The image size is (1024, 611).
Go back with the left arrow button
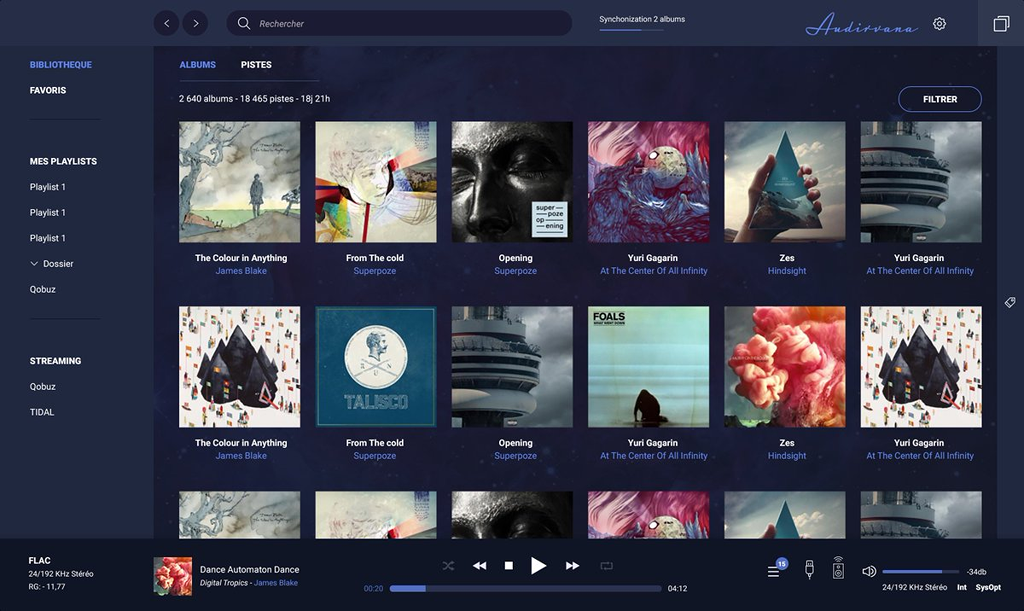pos(167,24)
